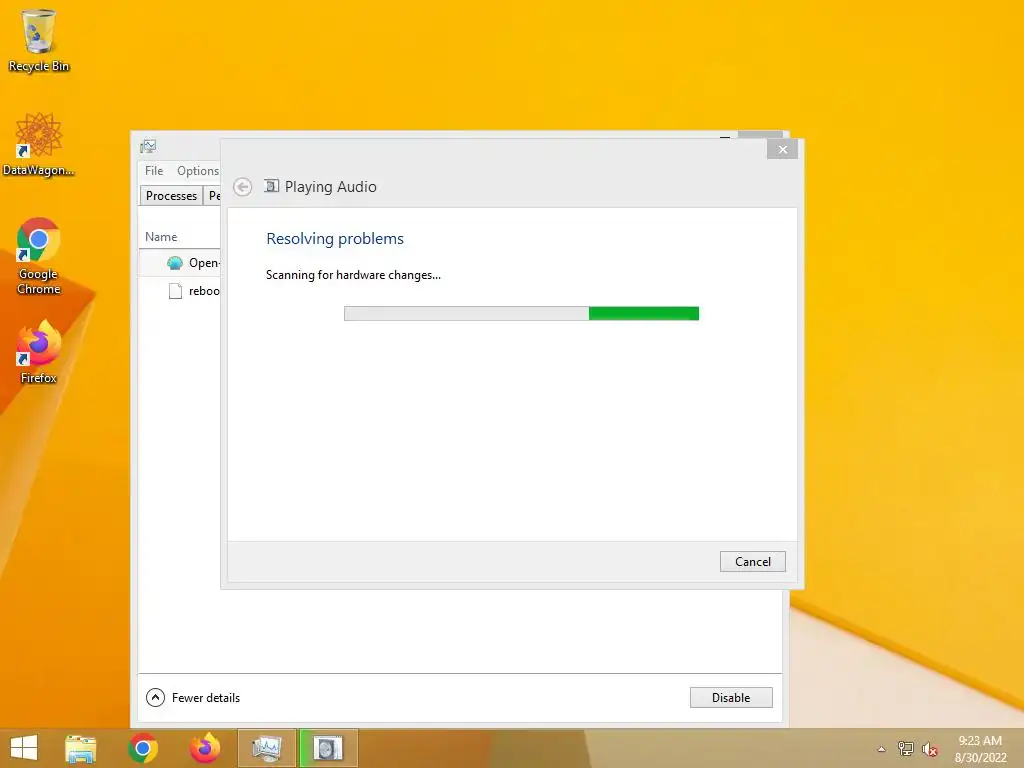Click the back arrow in the troubleshooter

coord(243,187)
